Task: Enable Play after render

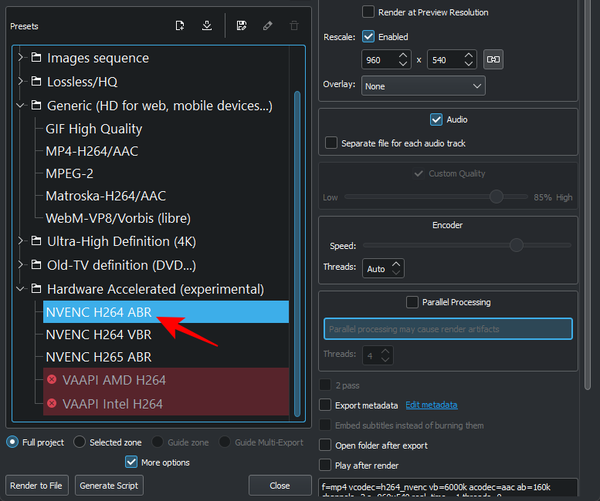Action: [325, 465]
